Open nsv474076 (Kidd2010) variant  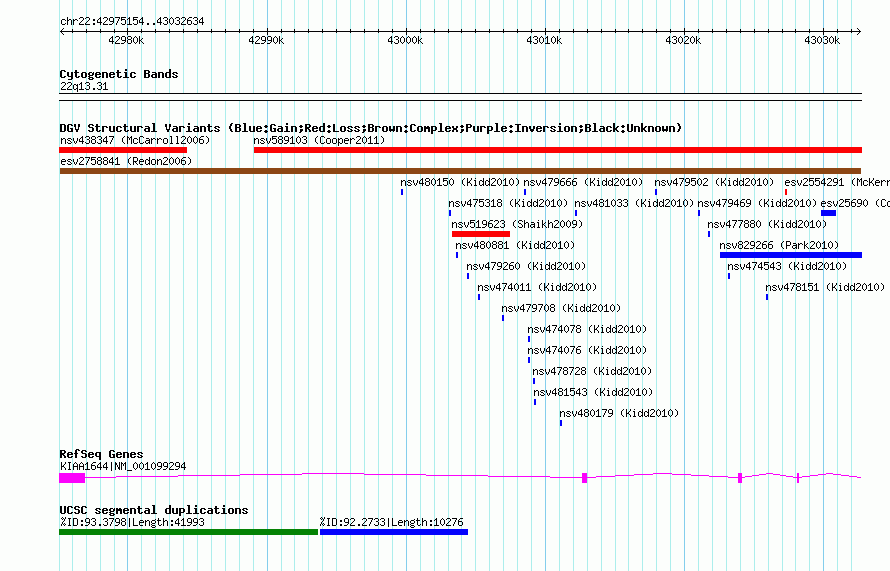(587, 350)
